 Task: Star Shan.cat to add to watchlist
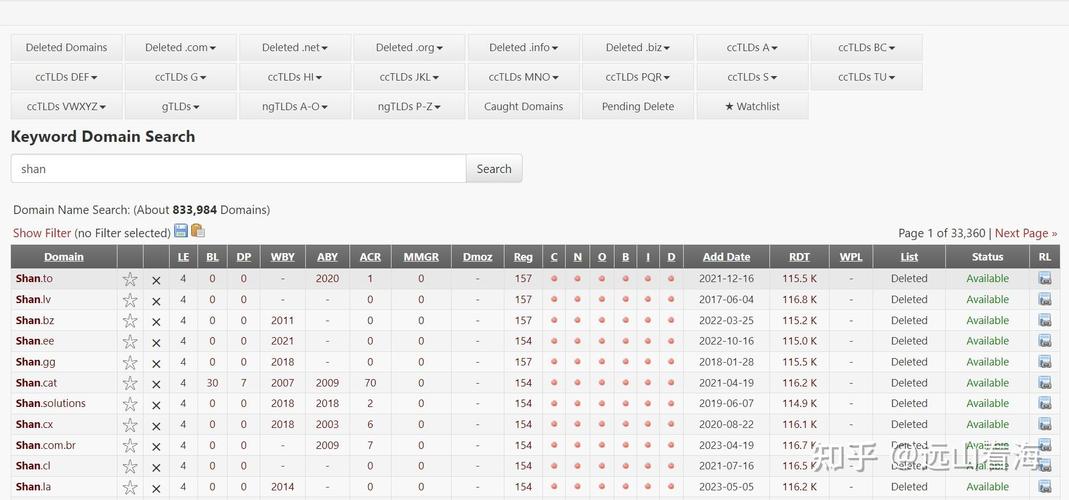tap(130, 383)
